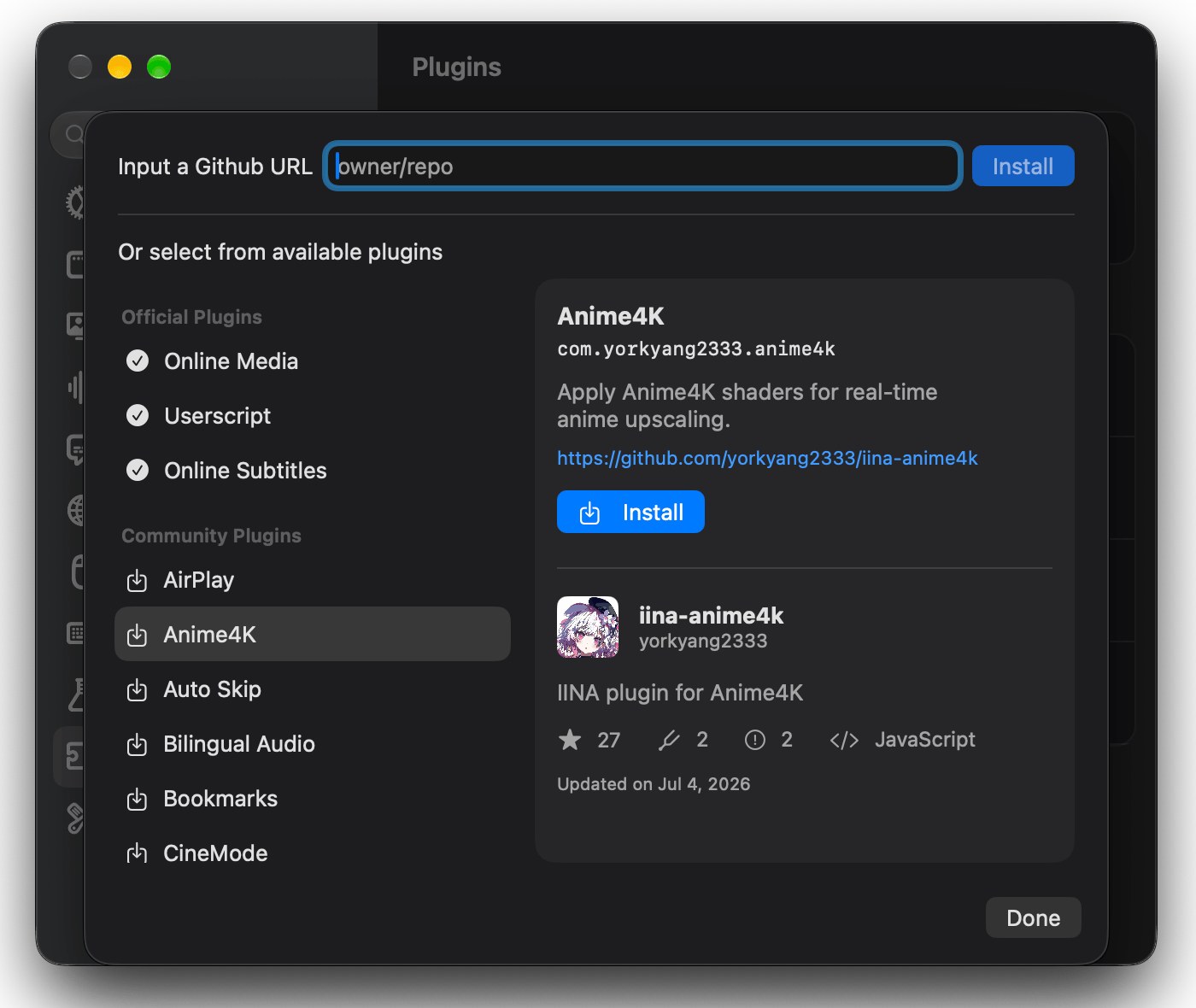This screenshot has height=1008, width=1196.
Task: Click the 'IINA plugin for Anime4K' description
Action: click(680, 692)
